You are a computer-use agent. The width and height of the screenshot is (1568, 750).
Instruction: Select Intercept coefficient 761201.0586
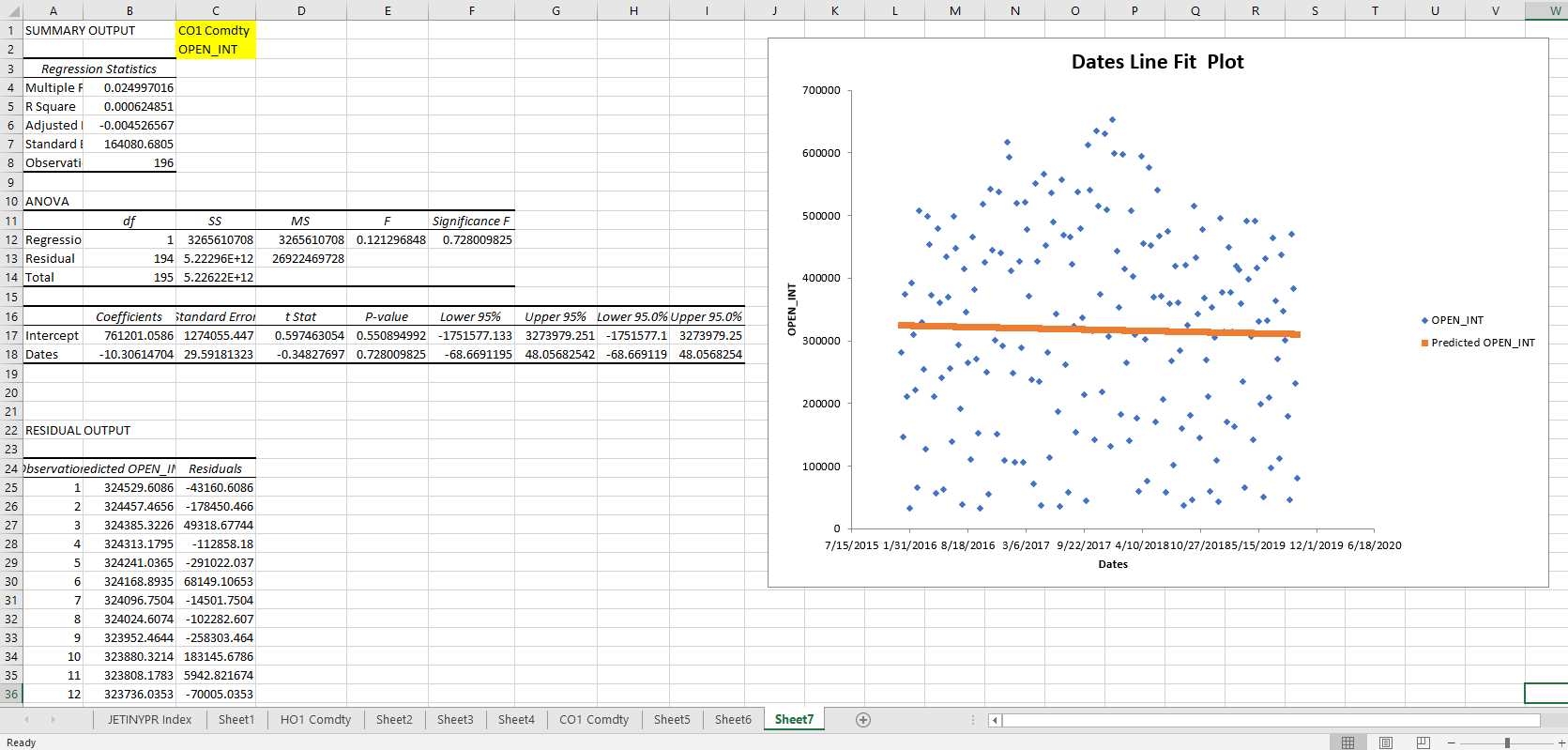point(129,335)
